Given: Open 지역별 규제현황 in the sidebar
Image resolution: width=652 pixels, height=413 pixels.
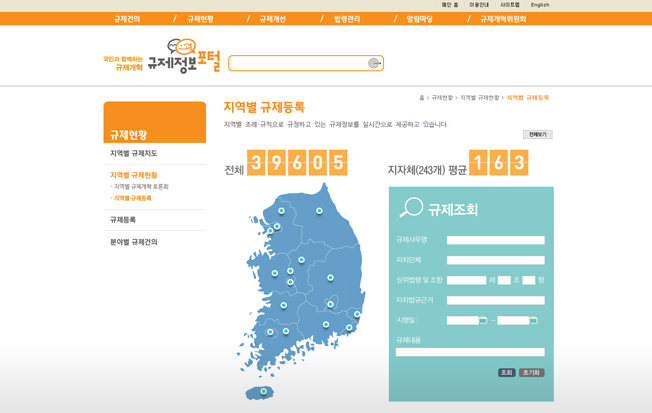Looking at the screenshot, I should click(133, 175).
